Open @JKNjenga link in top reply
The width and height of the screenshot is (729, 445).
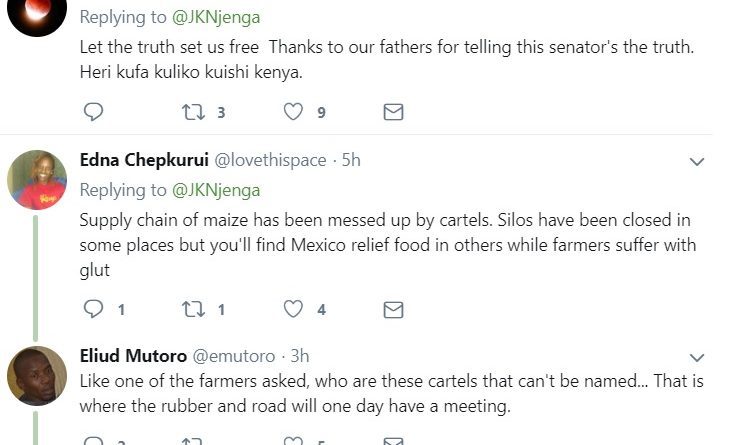(216, 18)
